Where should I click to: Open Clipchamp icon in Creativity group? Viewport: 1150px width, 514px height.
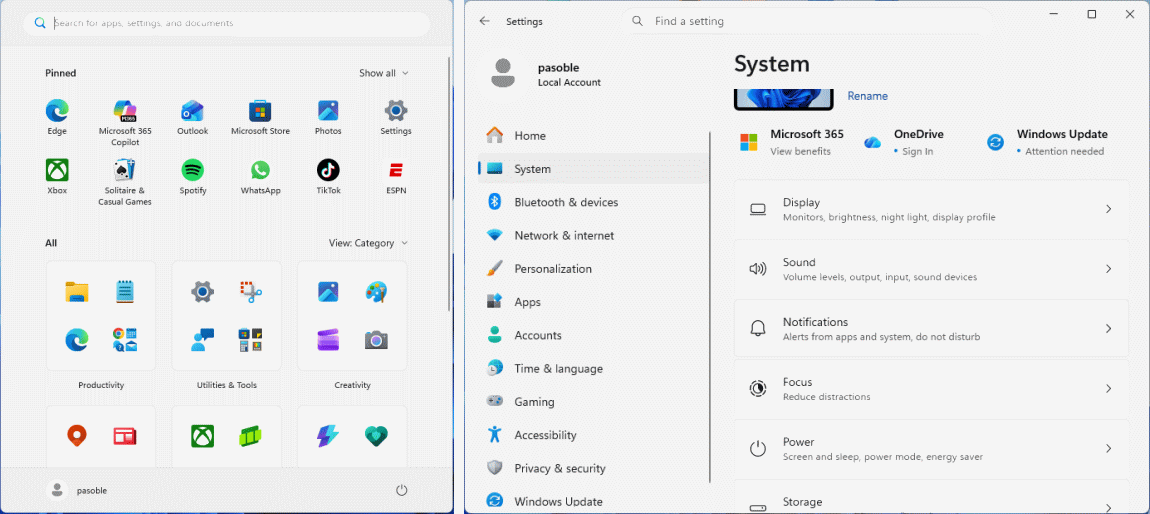point(328,339)
